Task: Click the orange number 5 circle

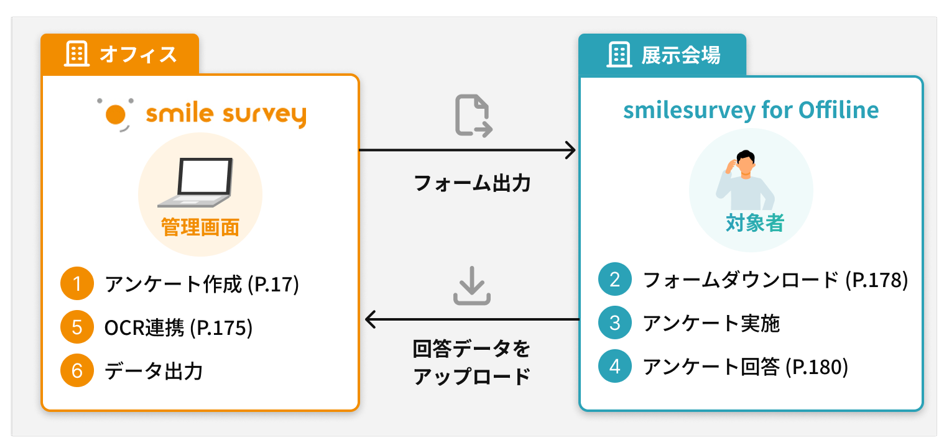Action: [x=77, y=328]
